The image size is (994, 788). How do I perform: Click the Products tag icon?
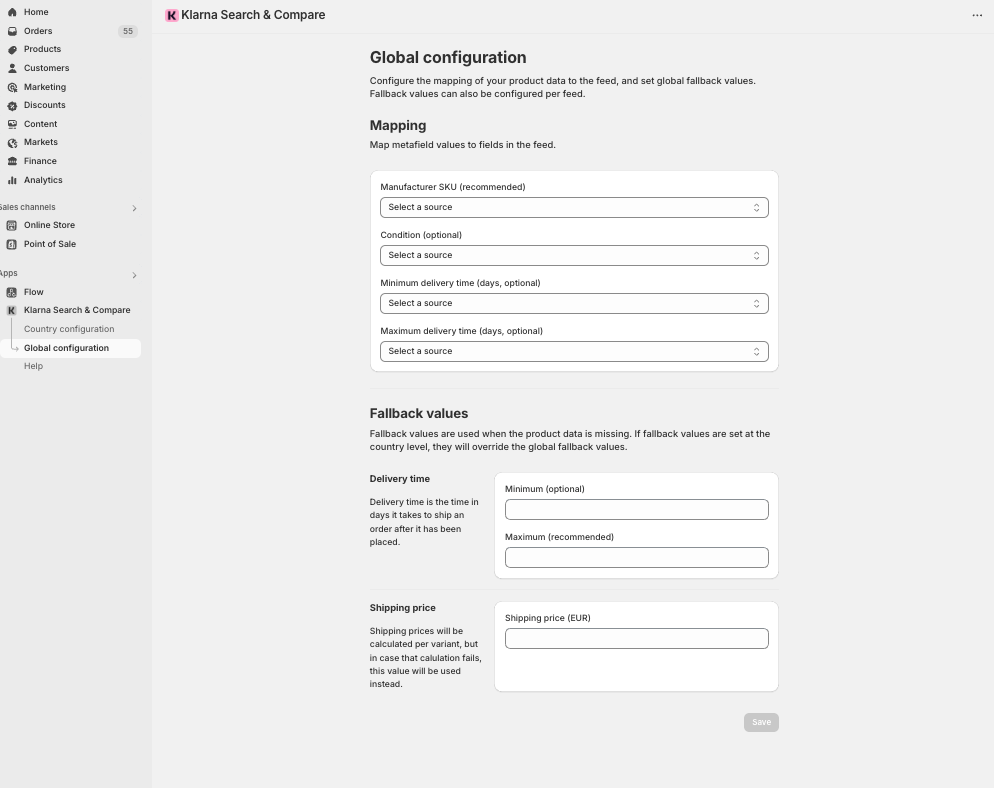12,49
